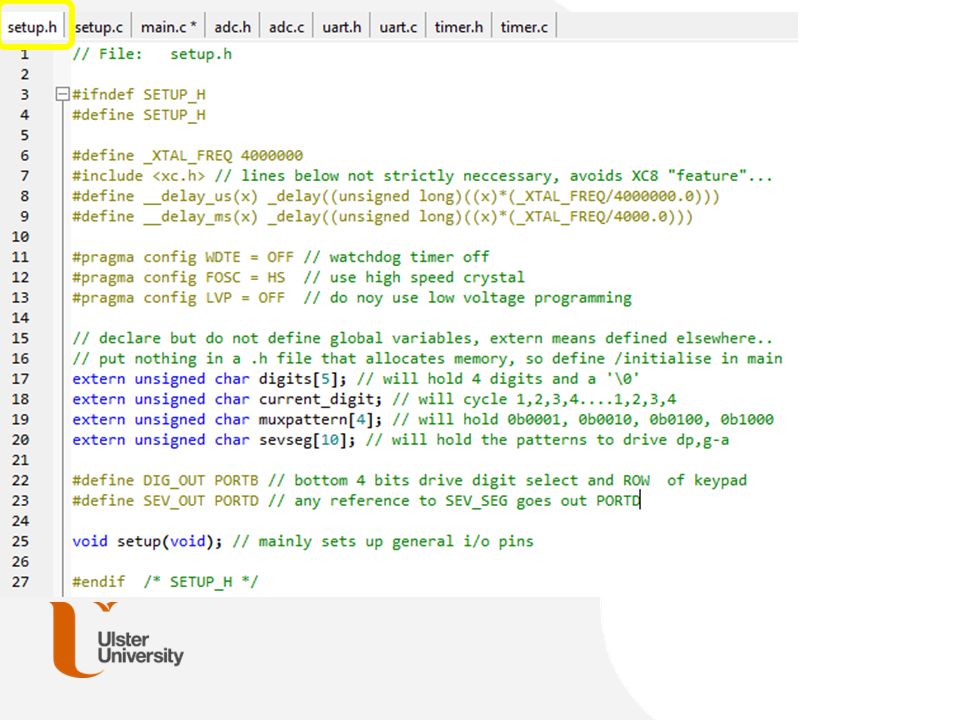Switch to the setup.h tab
960x720 pixels.
pyautogui.click(x=32, y=27)
